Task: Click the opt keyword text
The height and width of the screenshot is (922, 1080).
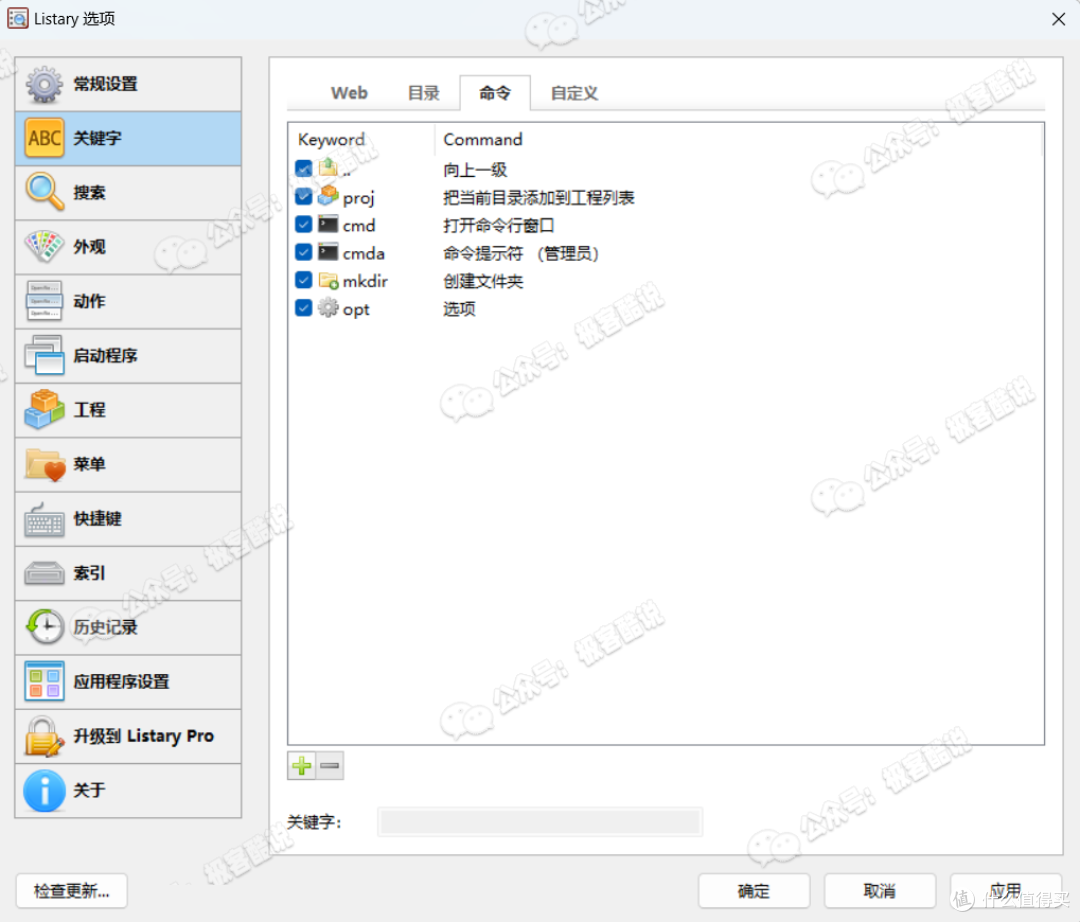Action: pos(356,310)
